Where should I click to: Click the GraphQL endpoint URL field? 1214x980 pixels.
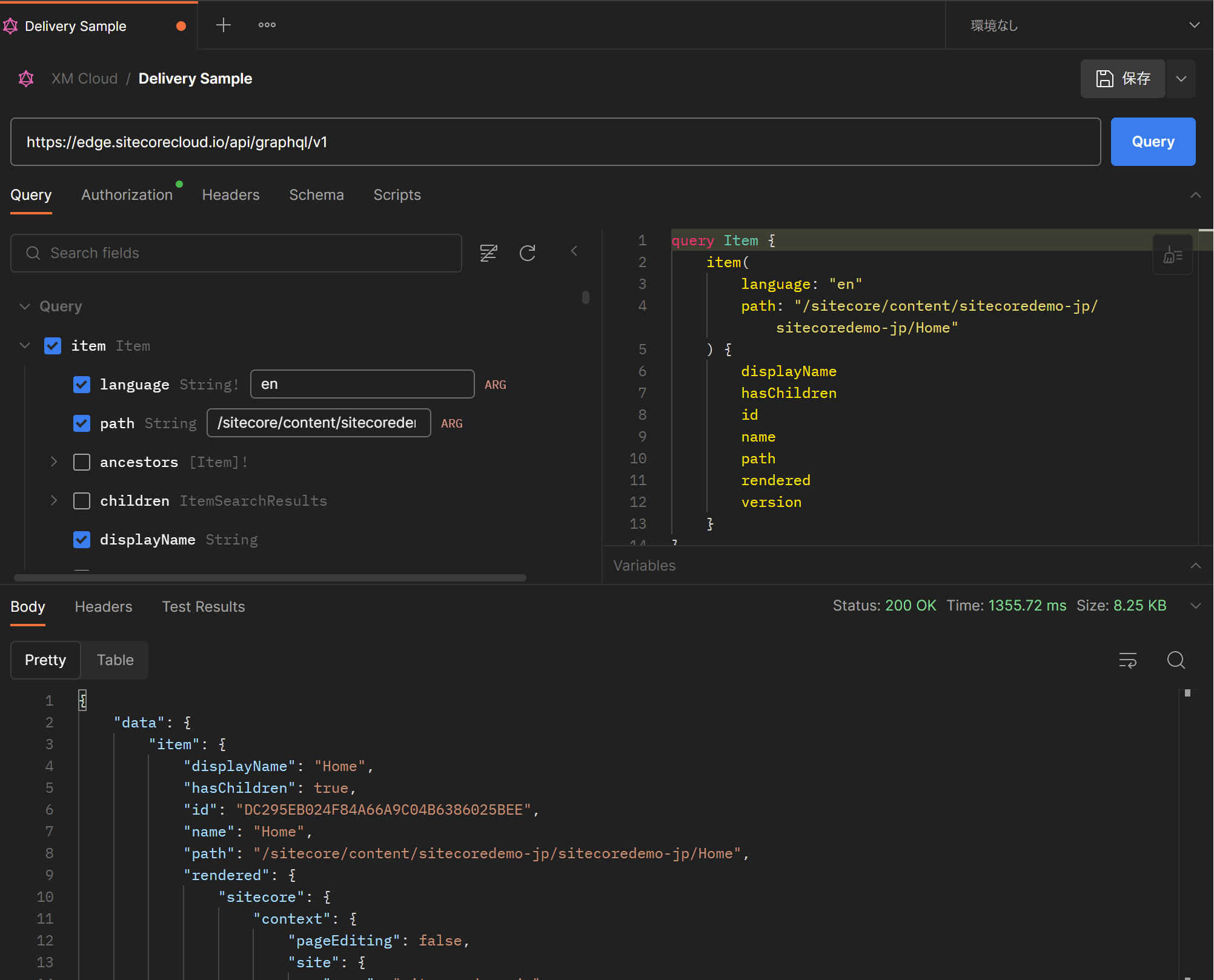coord(556,142)
